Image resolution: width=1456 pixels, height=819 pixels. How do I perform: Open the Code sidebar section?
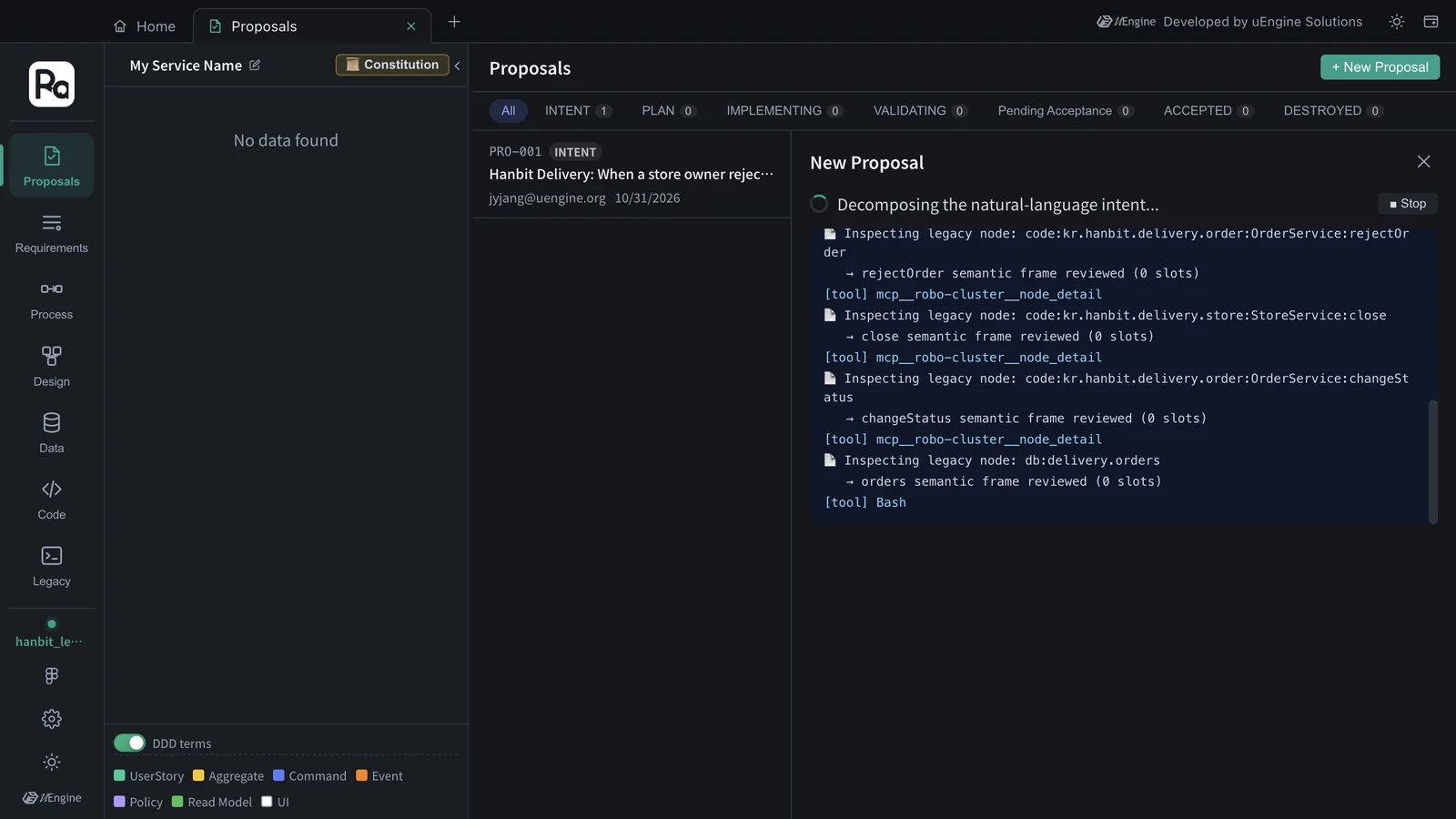52,500
